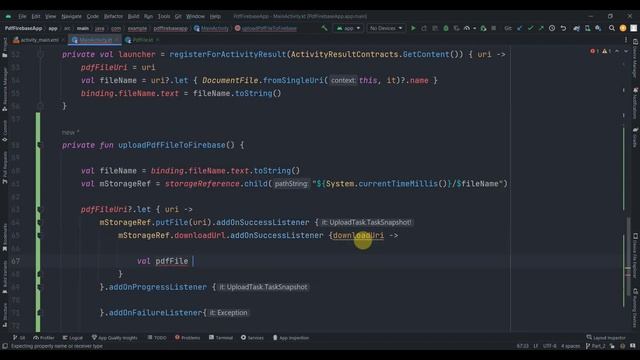
Task: Open the Build menu
Action: pos(133,16)
